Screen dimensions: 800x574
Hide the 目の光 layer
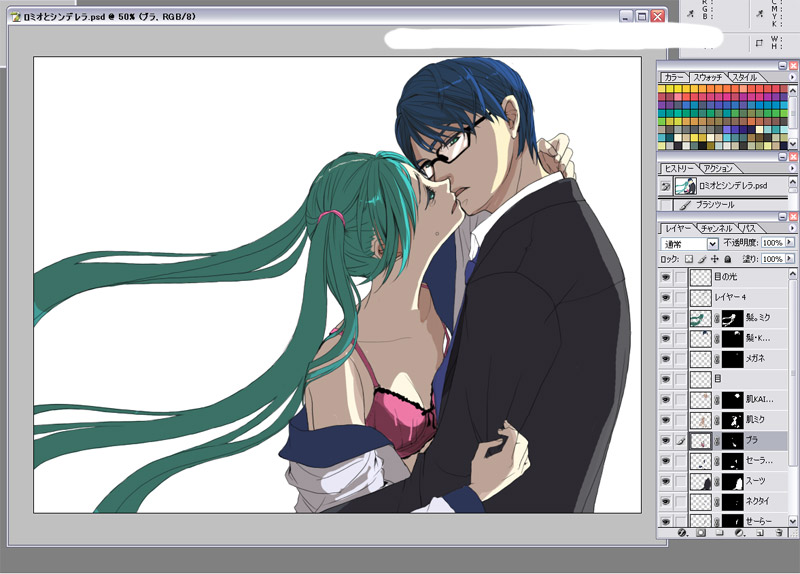665,277
